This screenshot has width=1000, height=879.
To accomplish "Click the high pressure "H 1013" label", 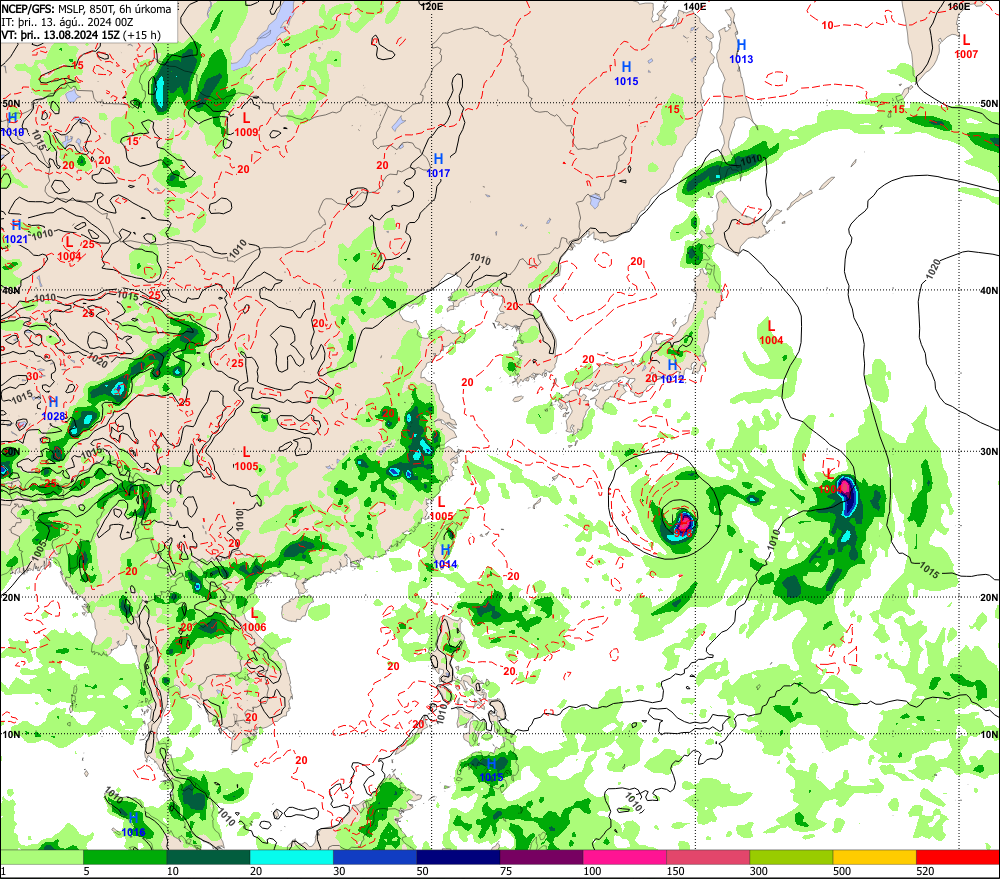I will tap(741, 52).
